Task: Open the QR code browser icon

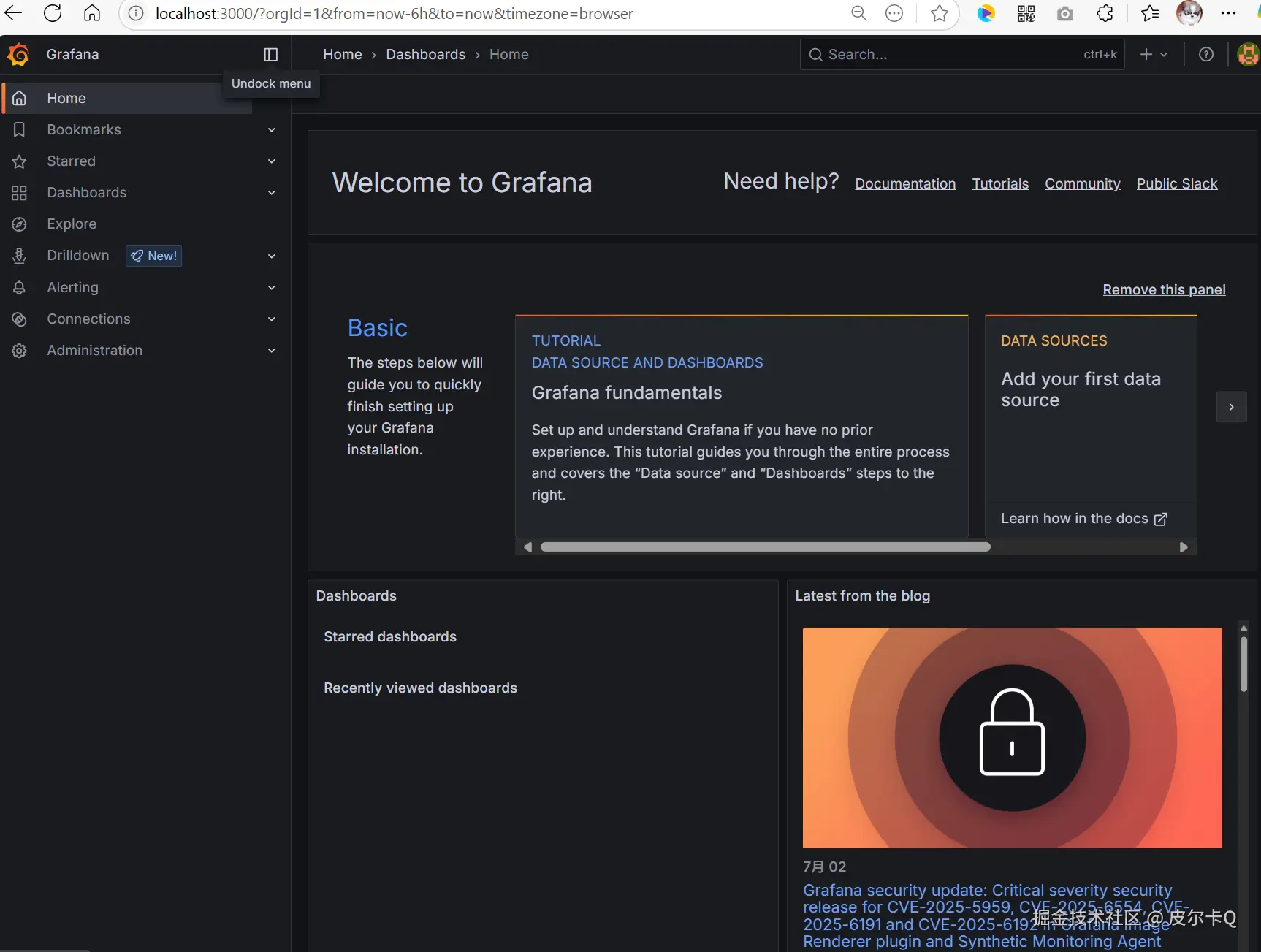Action: (1026, 13)
